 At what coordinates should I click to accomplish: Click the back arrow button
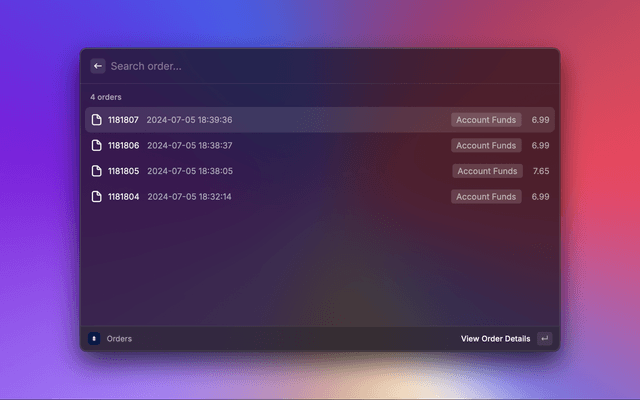[x=98, y=66]
